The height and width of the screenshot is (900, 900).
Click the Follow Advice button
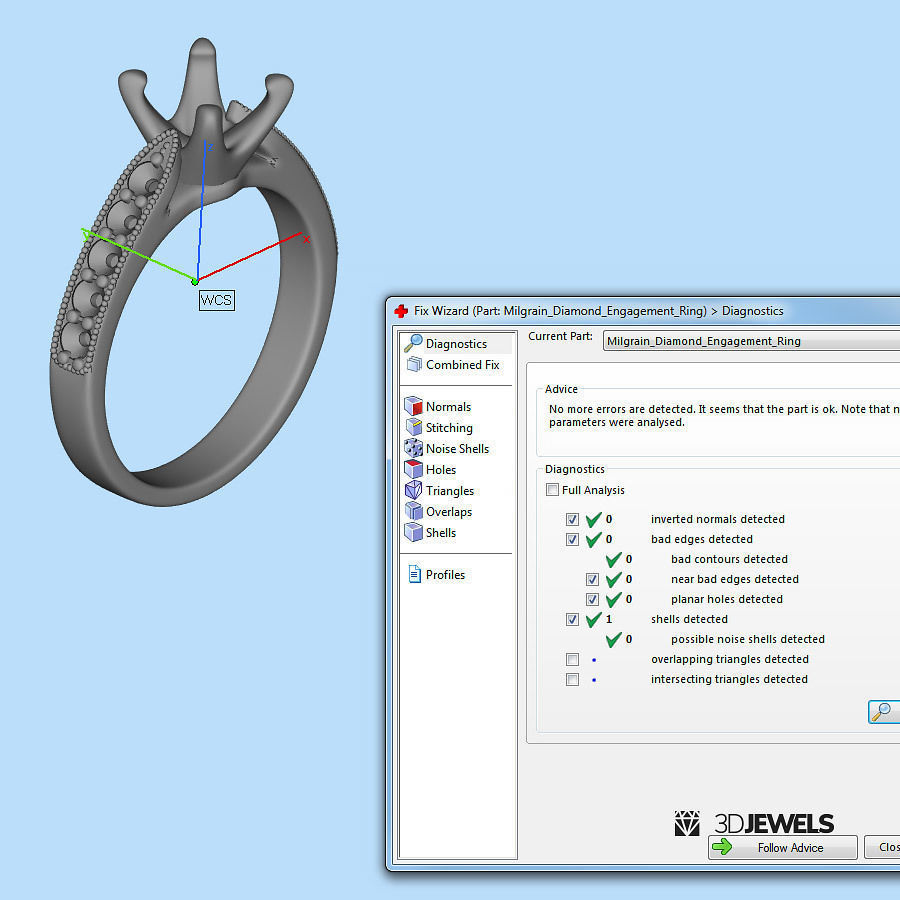tap(783, 847)
